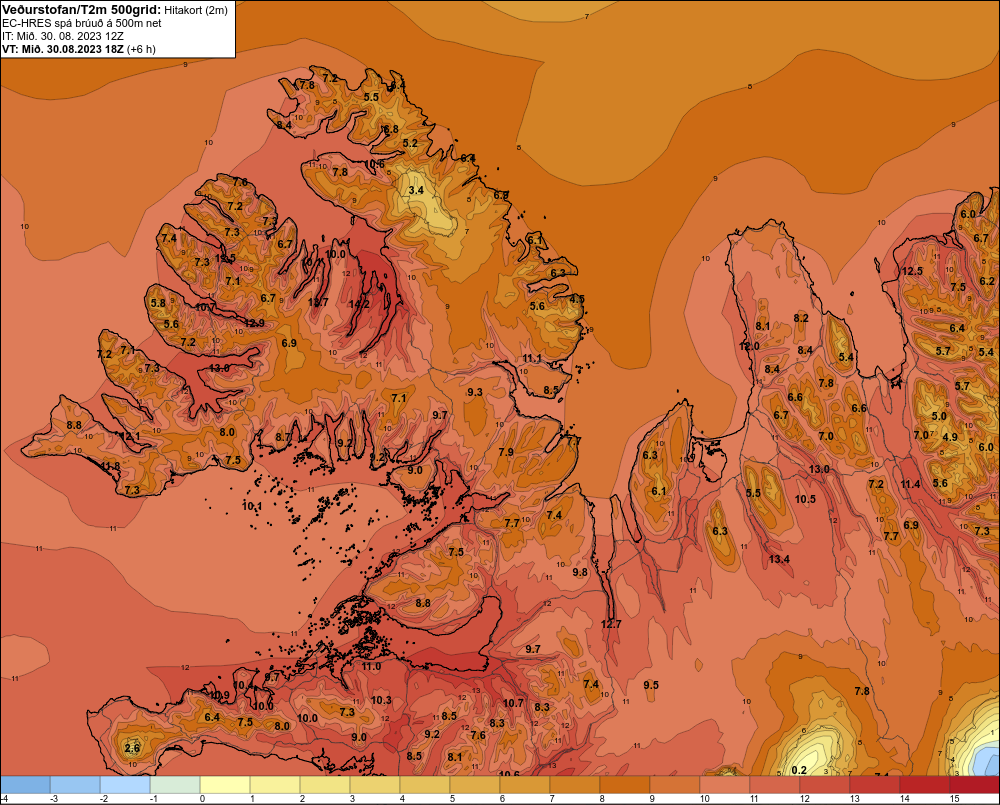Click the 11.4 temperature value

pyautogui.click(x=910, y=484)
